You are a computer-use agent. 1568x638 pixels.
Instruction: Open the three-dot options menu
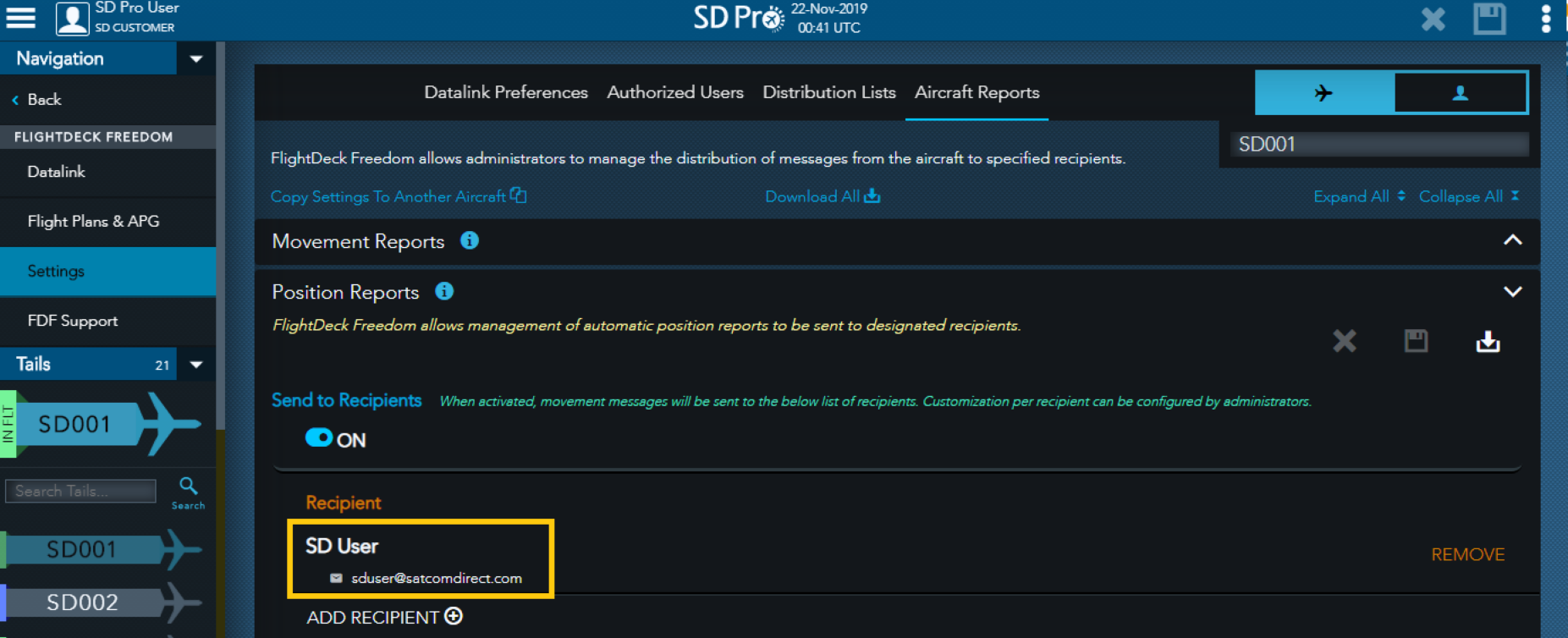(1545, 19)
